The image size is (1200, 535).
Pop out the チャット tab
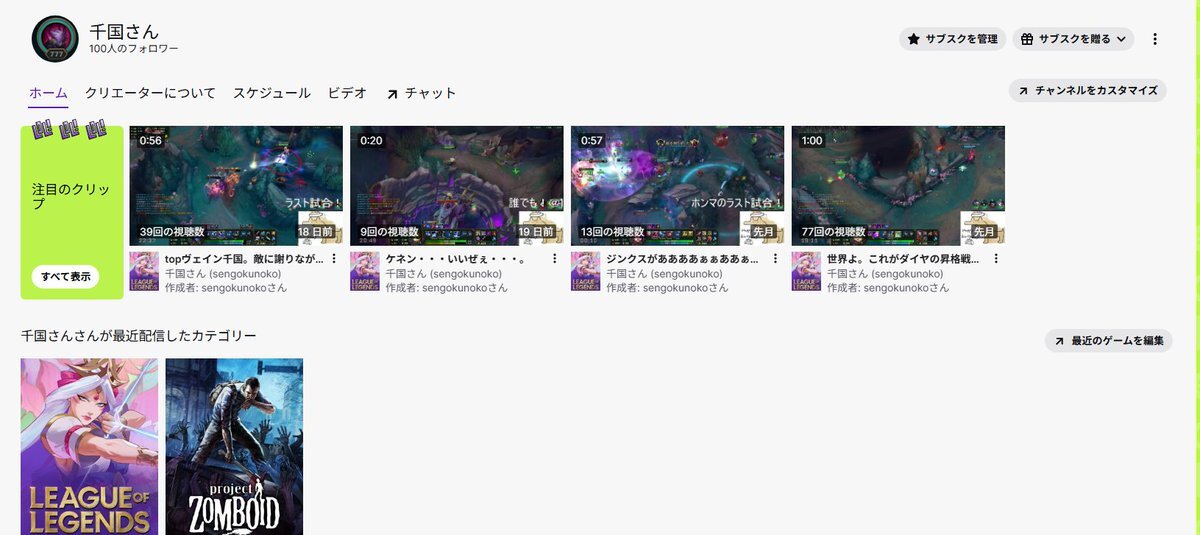tap(421, 93)
